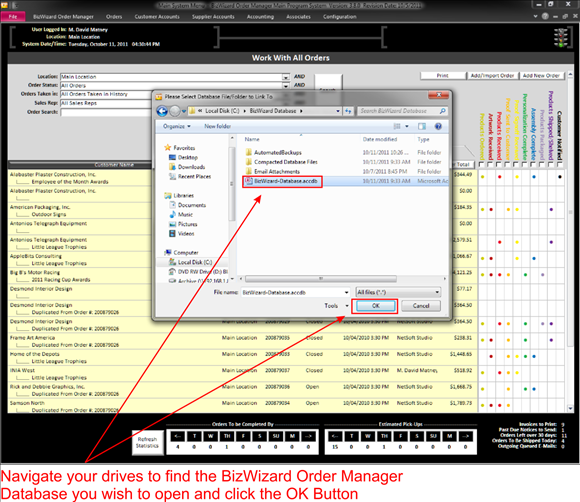Click New folder in dialog toolbar
This screenshot has width=580, height=502.
[x=218, y=127]
